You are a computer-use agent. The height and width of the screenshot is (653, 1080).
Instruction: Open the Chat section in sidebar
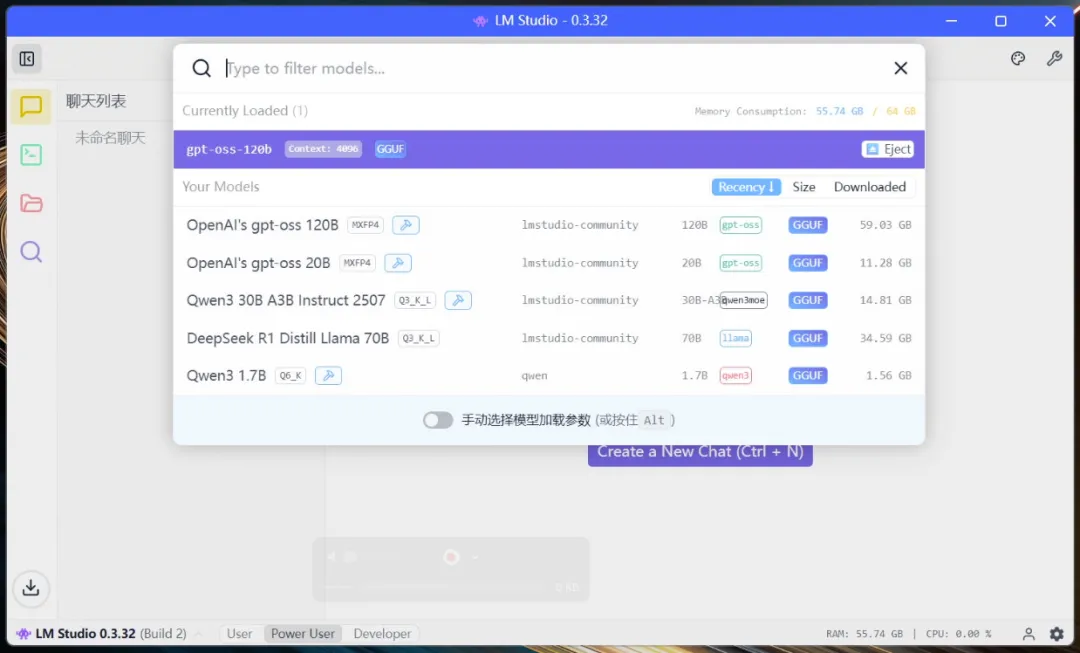[31, 106]
